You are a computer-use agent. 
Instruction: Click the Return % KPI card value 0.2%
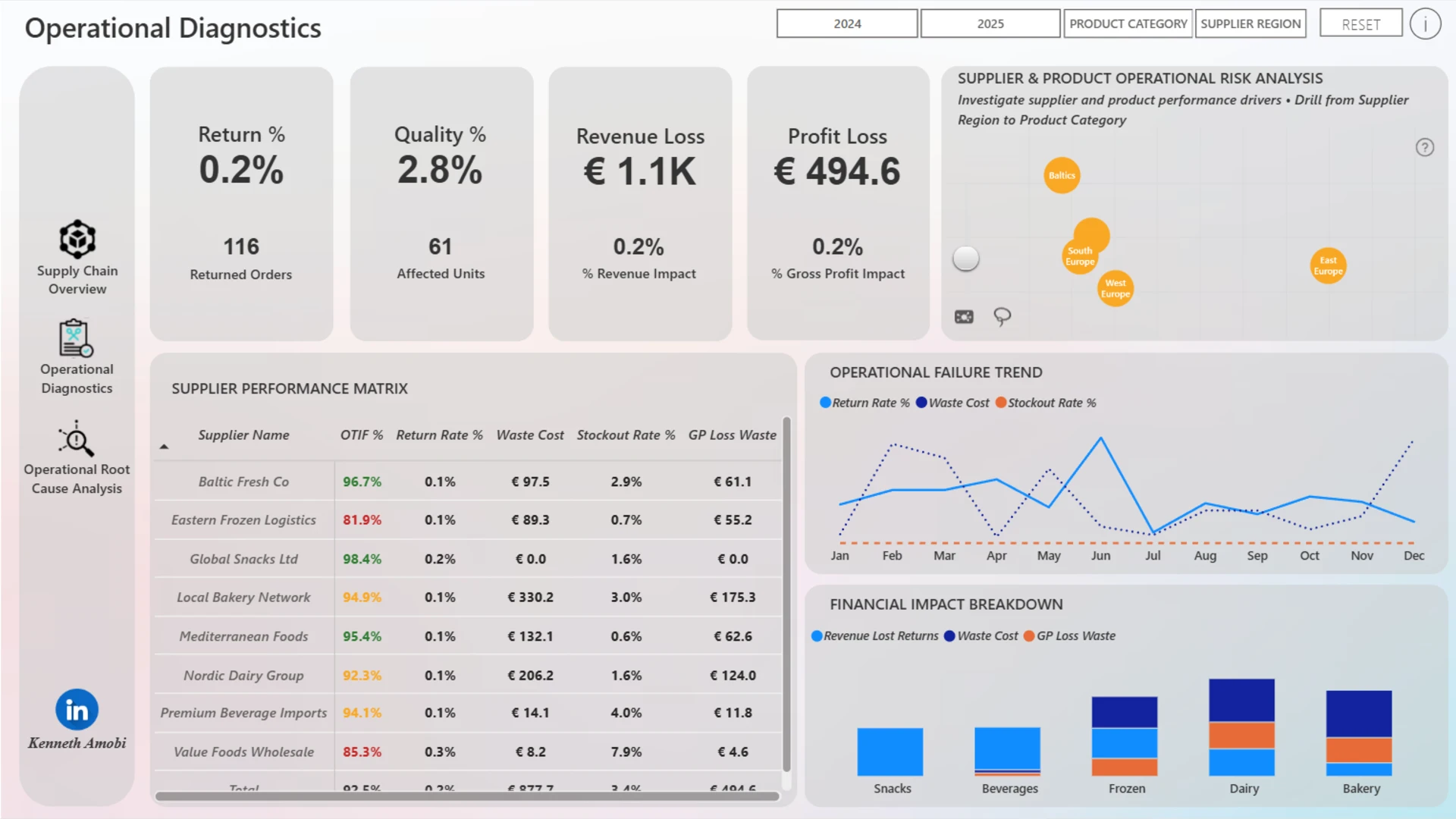(x=241, y=170)
